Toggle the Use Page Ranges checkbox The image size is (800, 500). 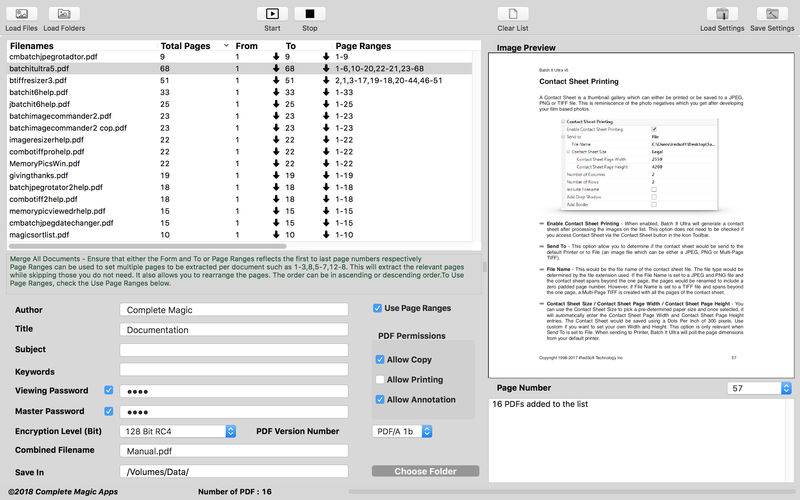[378, 308]
